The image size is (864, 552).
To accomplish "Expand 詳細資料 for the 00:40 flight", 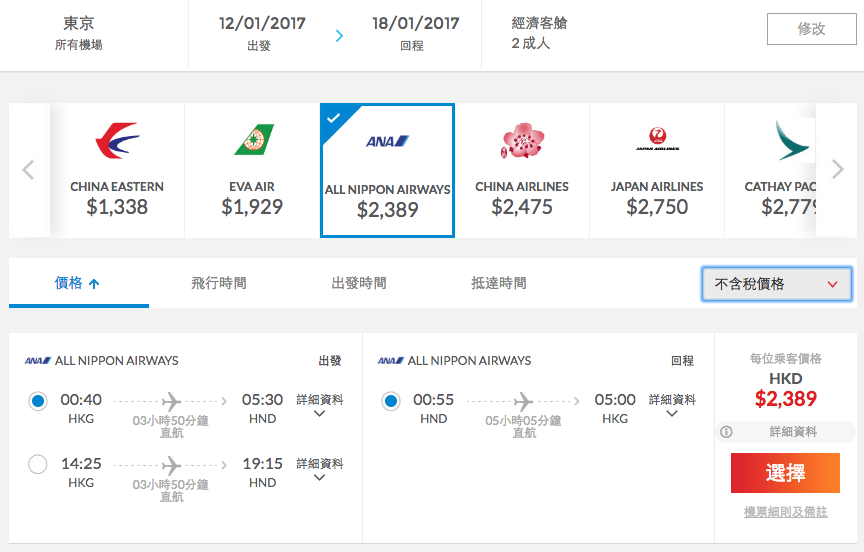I will 320,405.
